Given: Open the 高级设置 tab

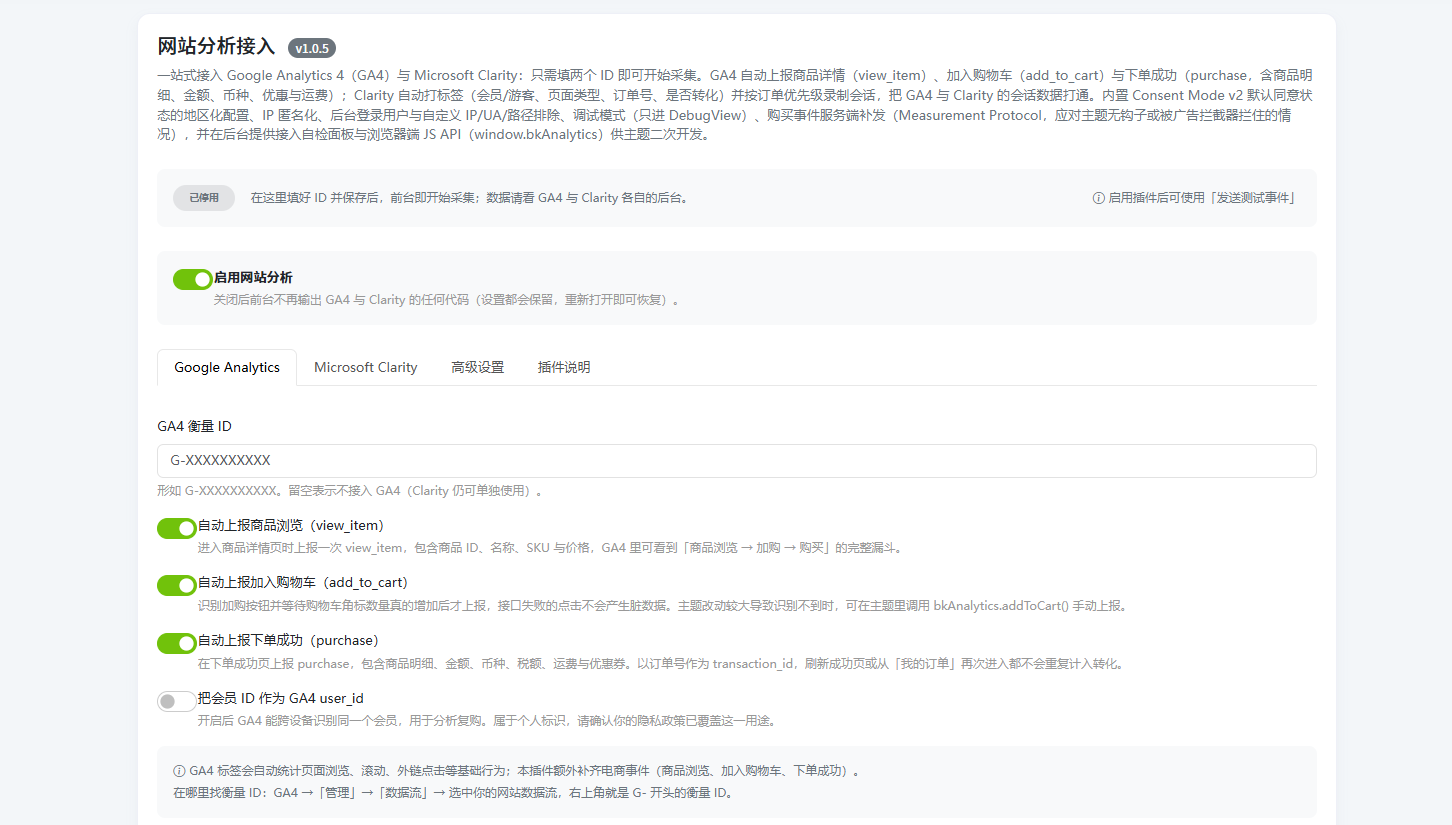Looking at the screenshot, I should [x=477, y=367].
